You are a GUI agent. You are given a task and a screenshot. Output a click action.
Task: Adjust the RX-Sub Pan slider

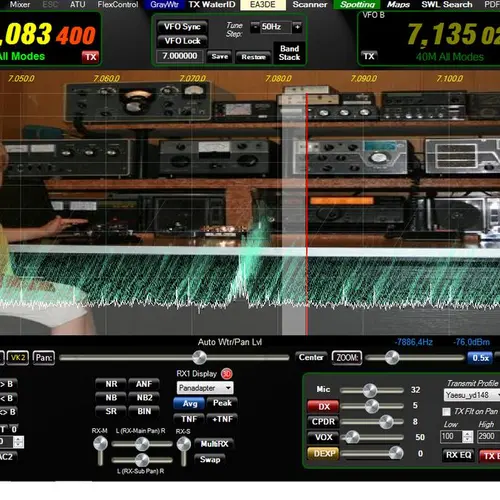point(142,460)
